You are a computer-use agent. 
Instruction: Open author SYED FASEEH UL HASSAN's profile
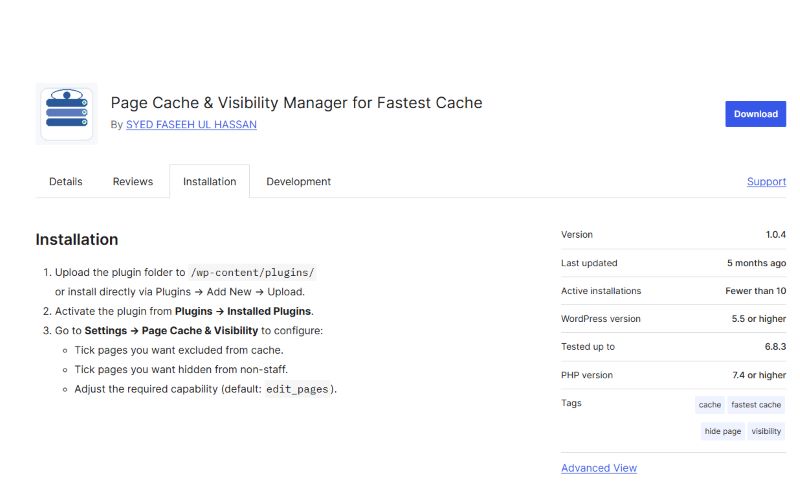[x=191, y=125]
